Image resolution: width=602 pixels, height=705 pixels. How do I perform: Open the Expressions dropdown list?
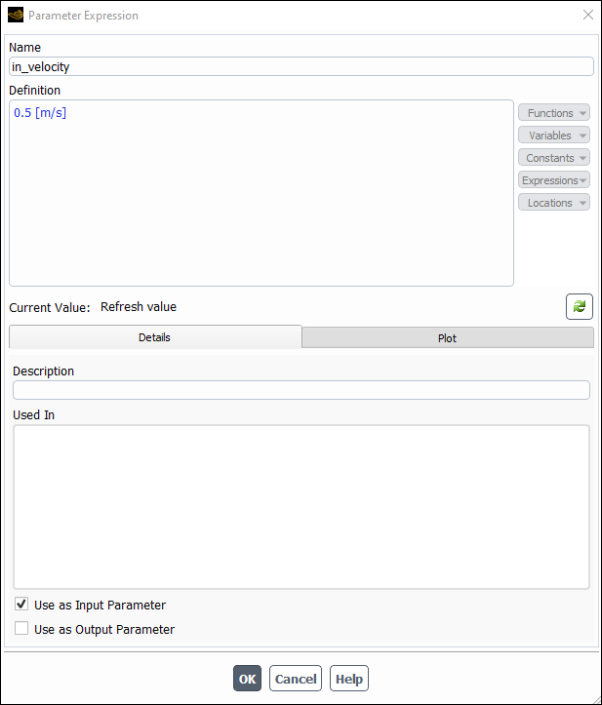(x=554, y=180)
